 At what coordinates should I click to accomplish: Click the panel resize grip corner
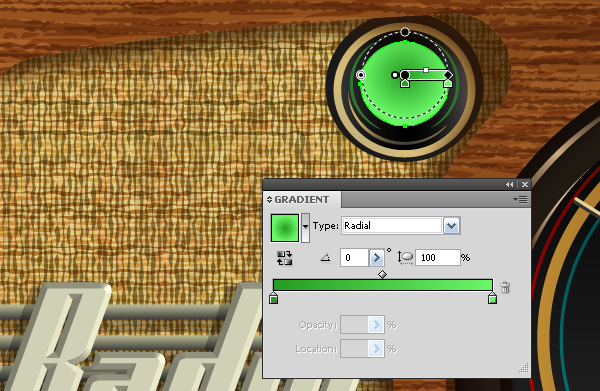coord(523,368)
